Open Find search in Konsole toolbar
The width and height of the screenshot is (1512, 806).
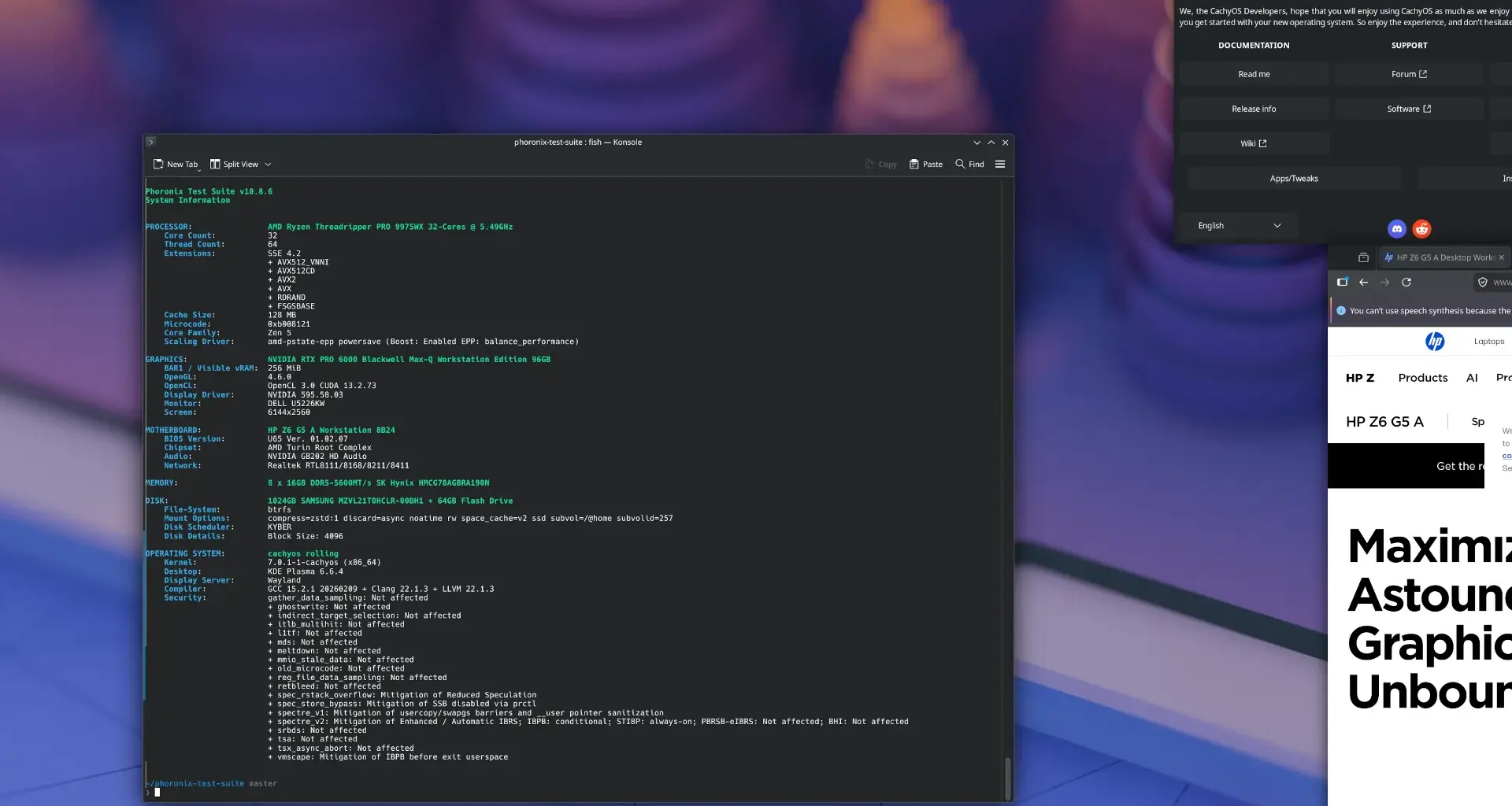969,164
